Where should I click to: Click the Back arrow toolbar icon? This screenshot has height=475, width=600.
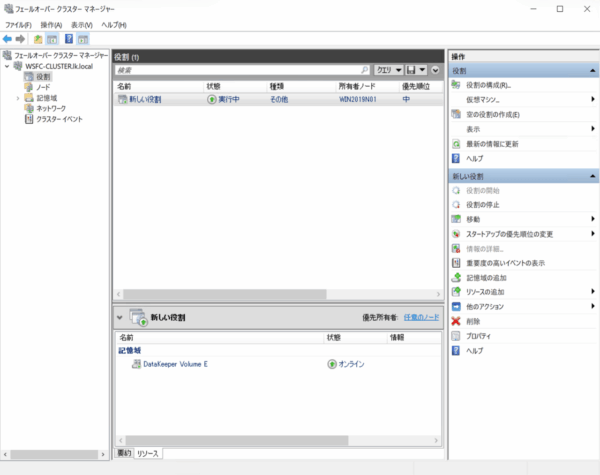[7, 39]
